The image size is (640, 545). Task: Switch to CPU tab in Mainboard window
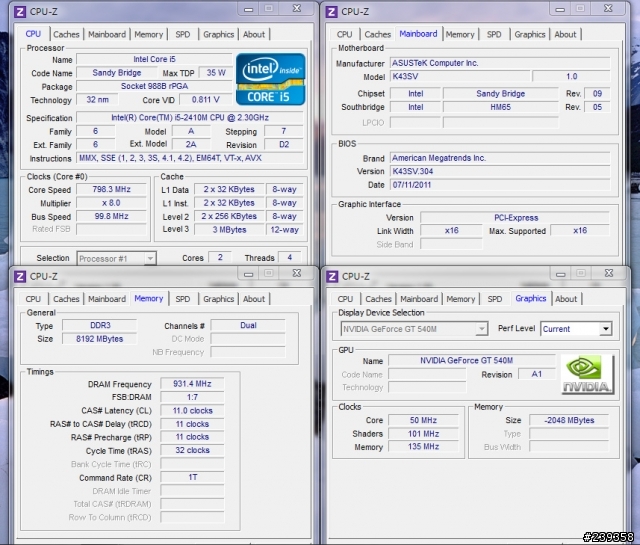(x=344, y=34)
